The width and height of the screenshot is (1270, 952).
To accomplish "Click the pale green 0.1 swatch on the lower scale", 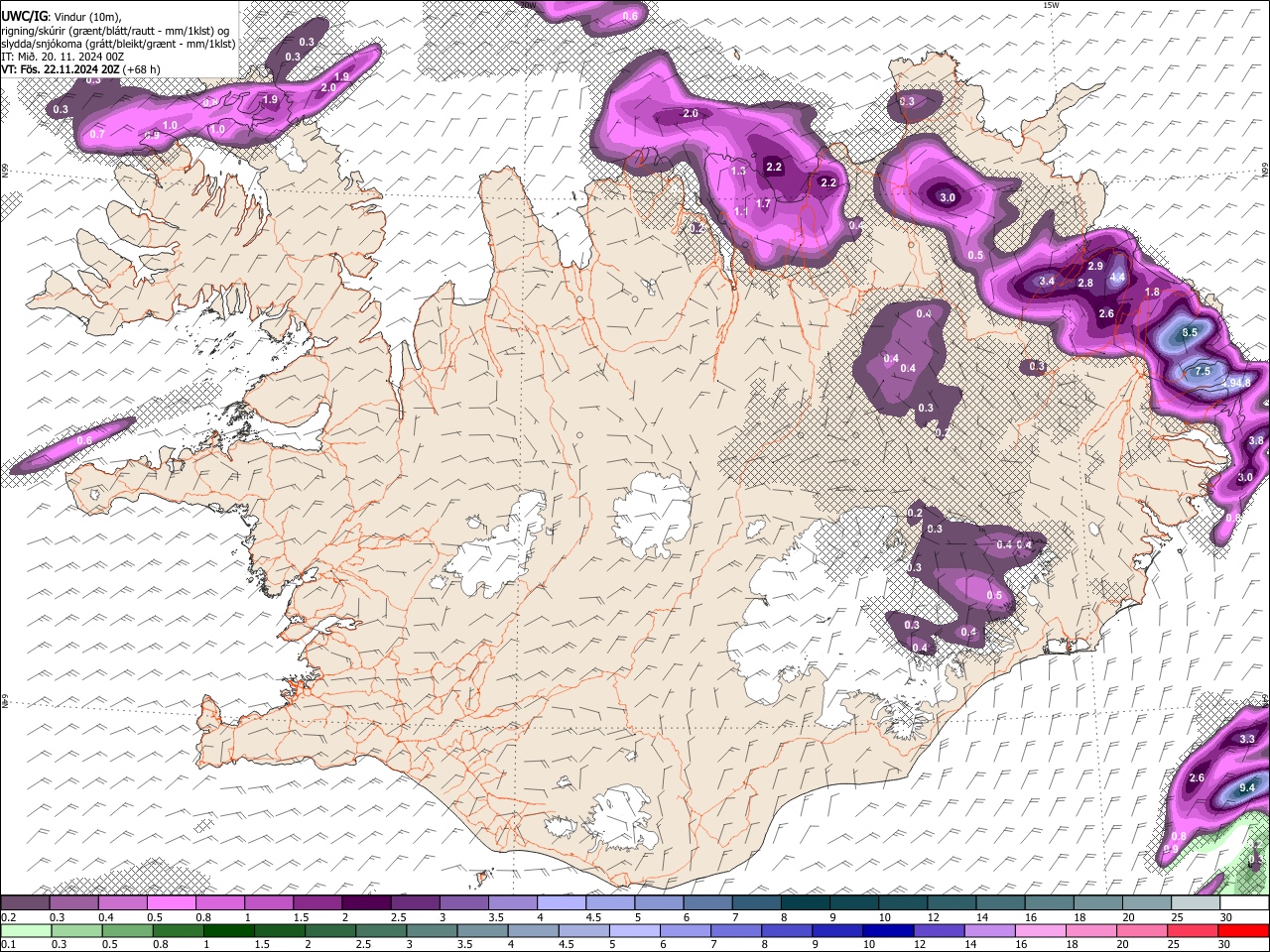I will (x=26, y=930).
